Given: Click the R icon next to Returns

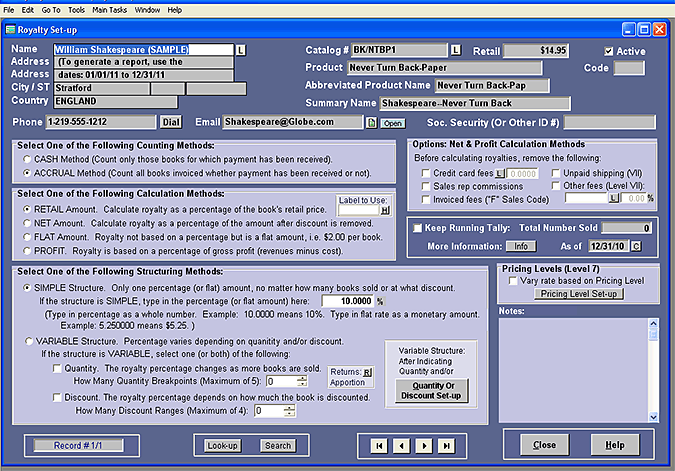Looking at the screenshot, I should [x=367, y=372].
